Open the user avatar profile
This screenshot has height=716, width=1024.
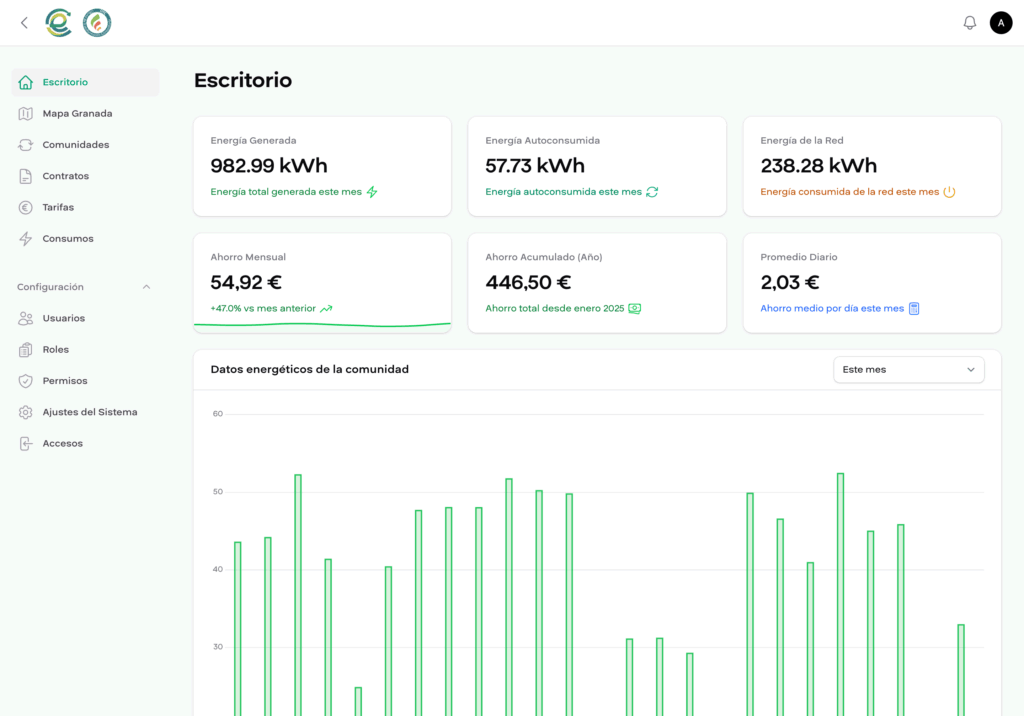[x=1001, y=22]
